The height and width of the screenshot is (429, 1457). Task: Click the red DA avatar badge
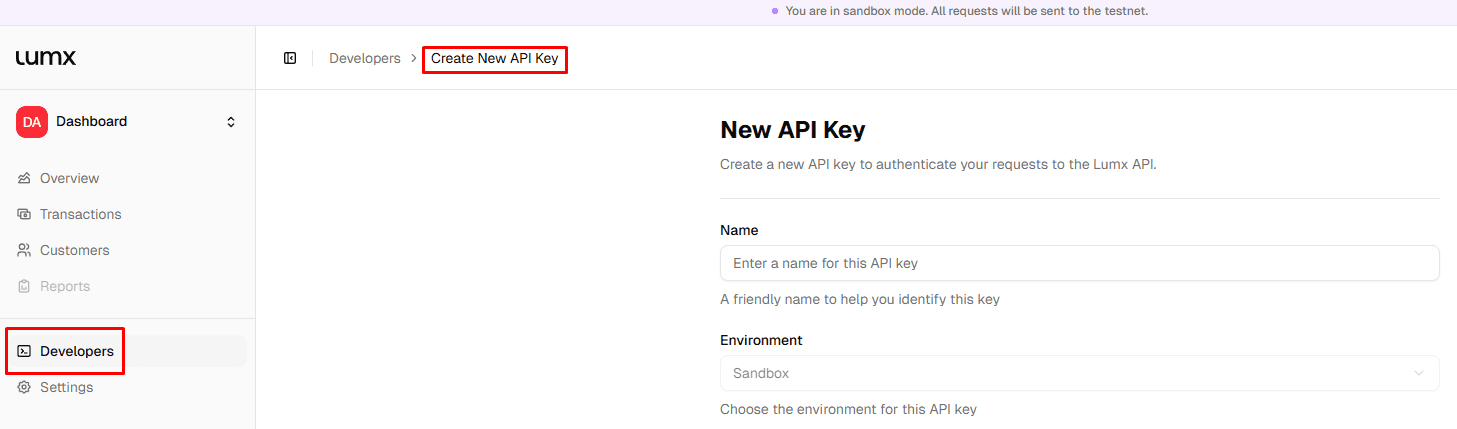click(32, 122)
